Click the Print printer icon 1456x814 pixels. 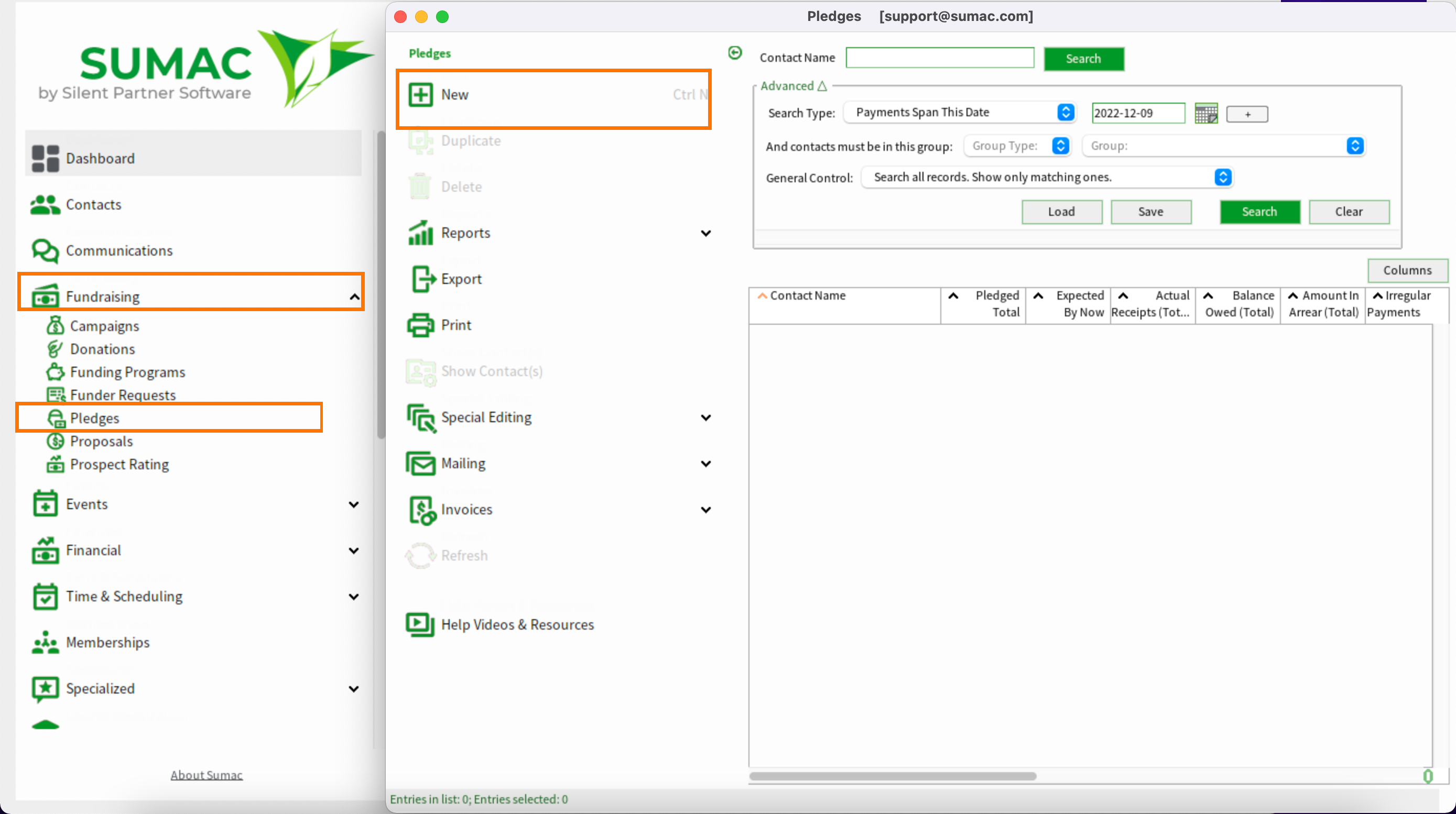pos(420,325)
